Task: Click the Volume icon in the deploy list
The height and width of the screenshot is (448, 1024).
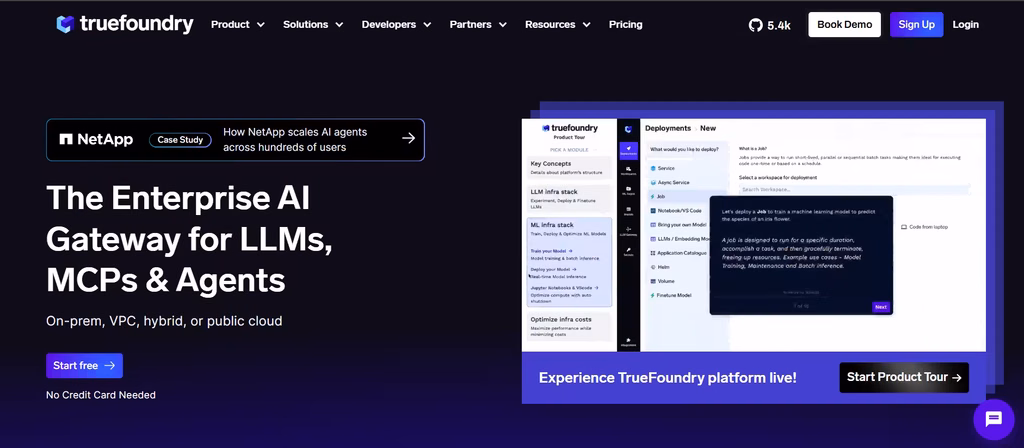Action: point(652,281)
